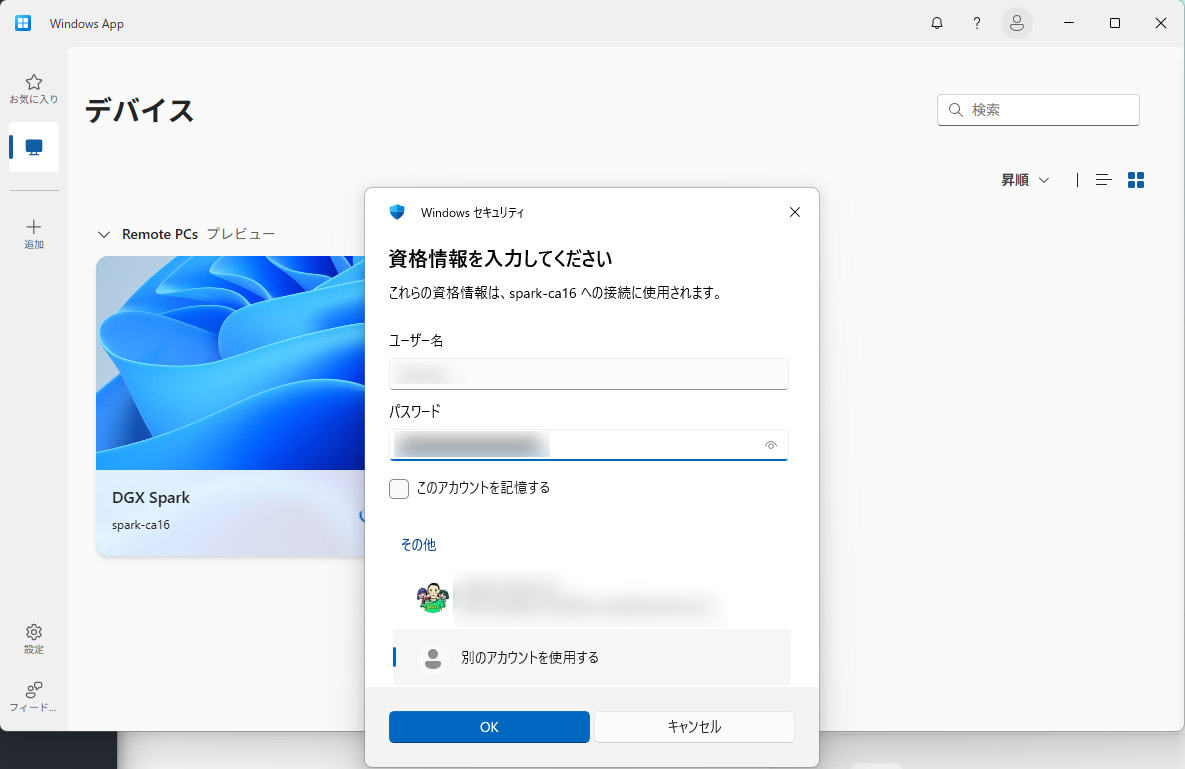
Task: Click the spark-ca16 hostname text on card
Action: 141,525
